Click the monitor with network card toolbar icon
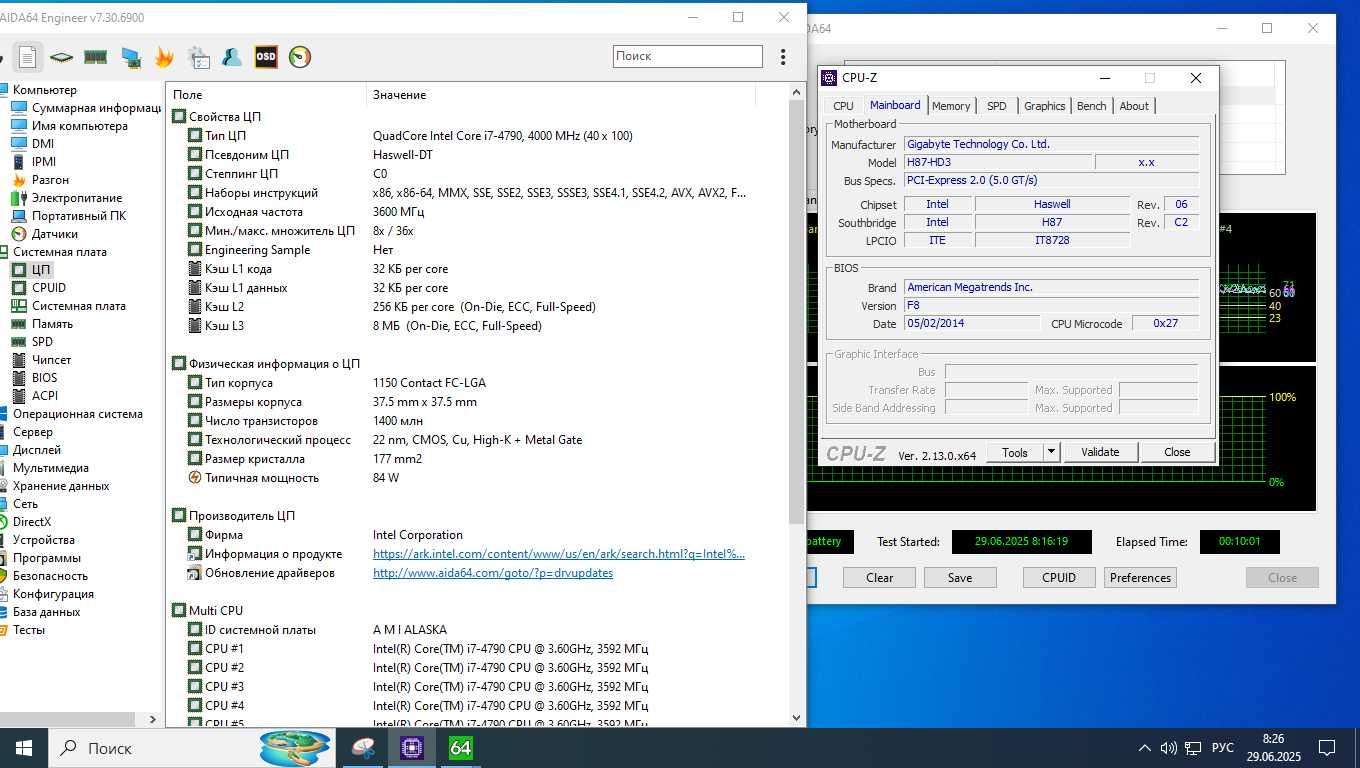Screen dimensions: 1360x768 (x=130, y=57)
